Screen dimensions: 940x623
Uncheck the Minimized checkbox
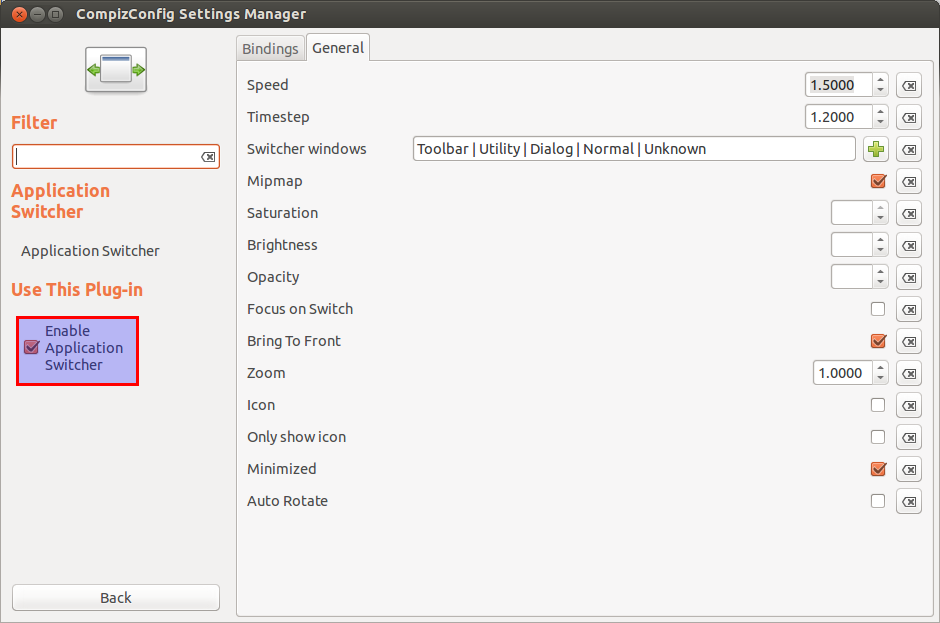[878, 469]
